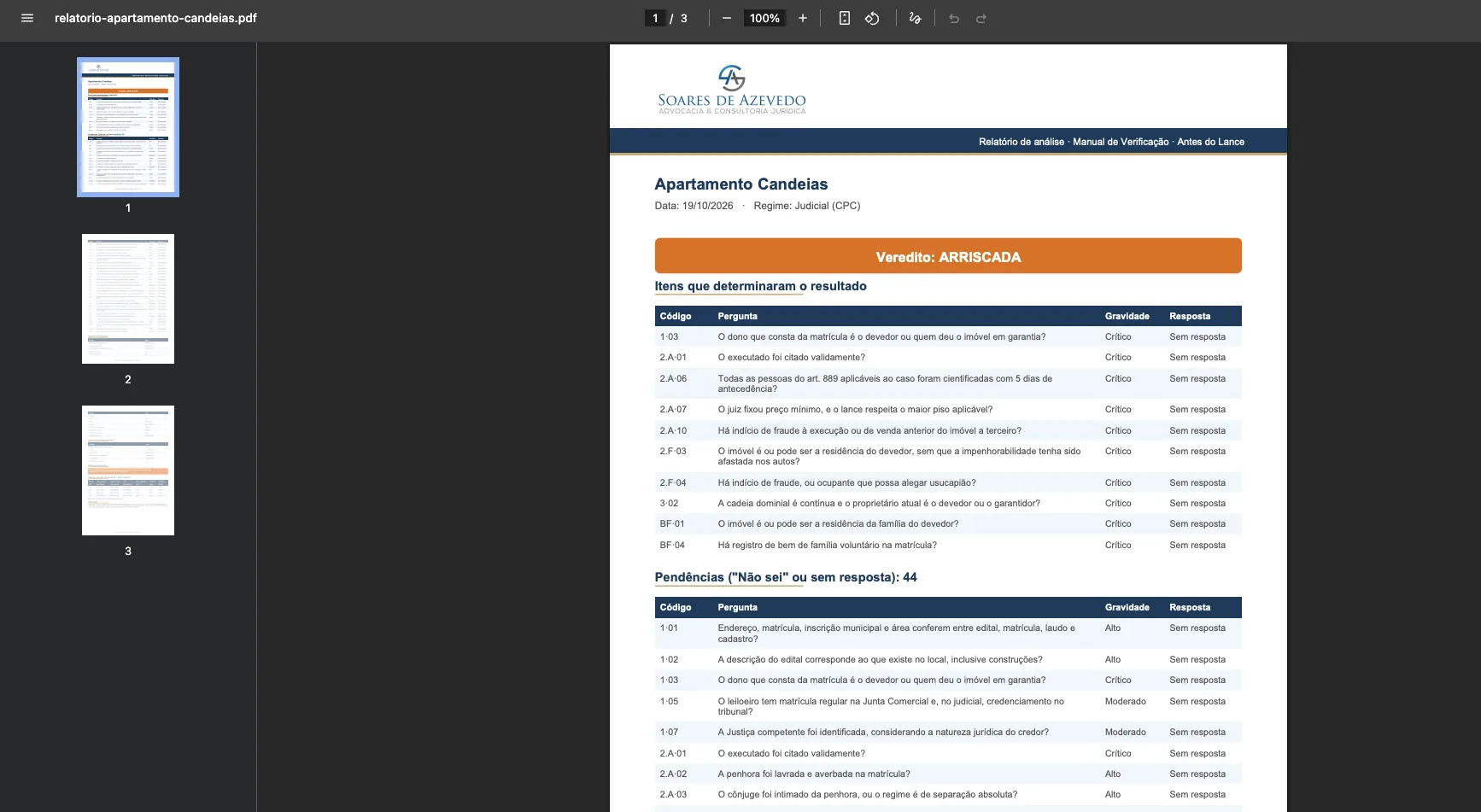Click code 2.F·03 row
The width and height of the screenshot is (1481, 812).
pyautogui.click(x=948, y=456)
